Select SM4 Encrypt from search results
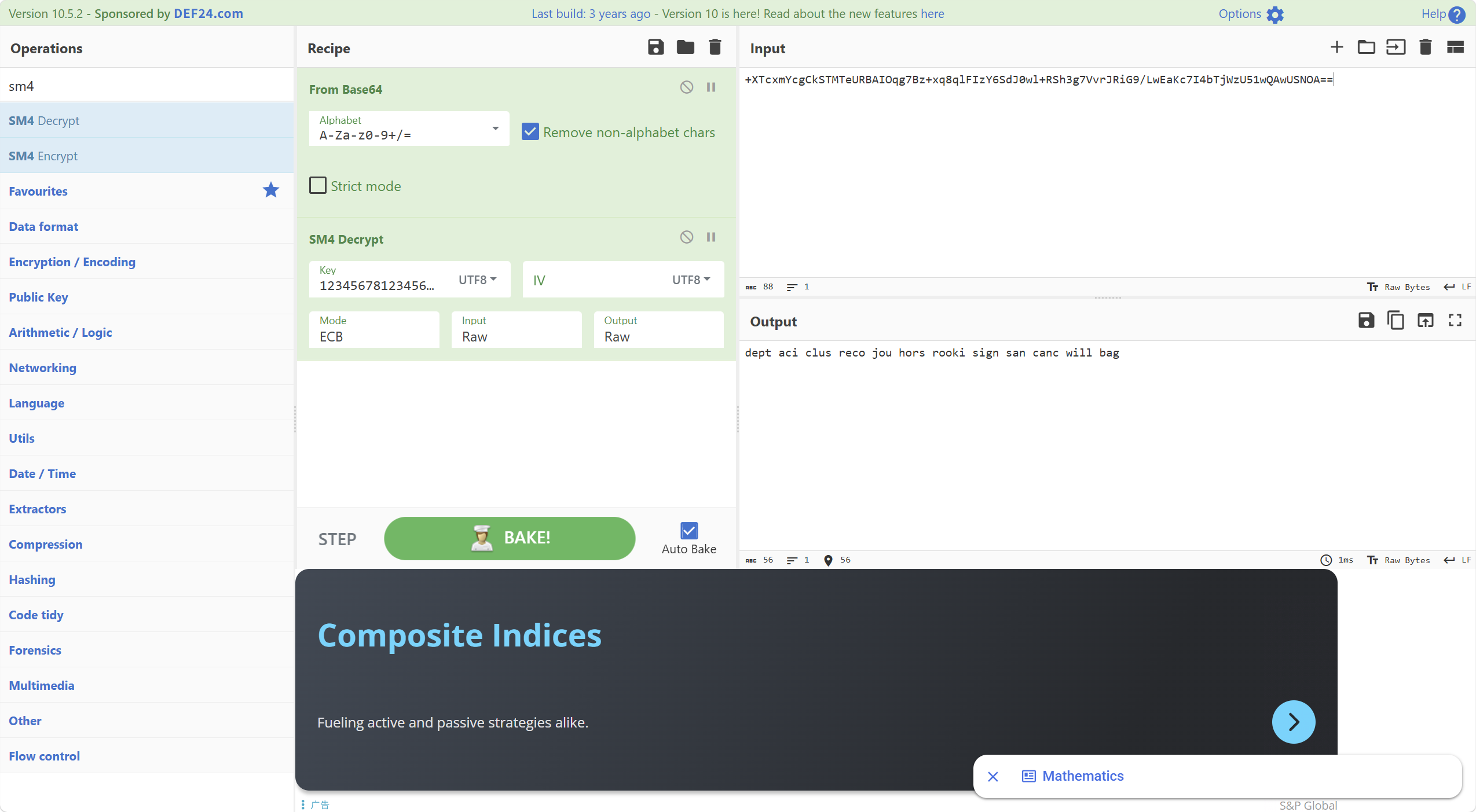 tap(147, 156)
